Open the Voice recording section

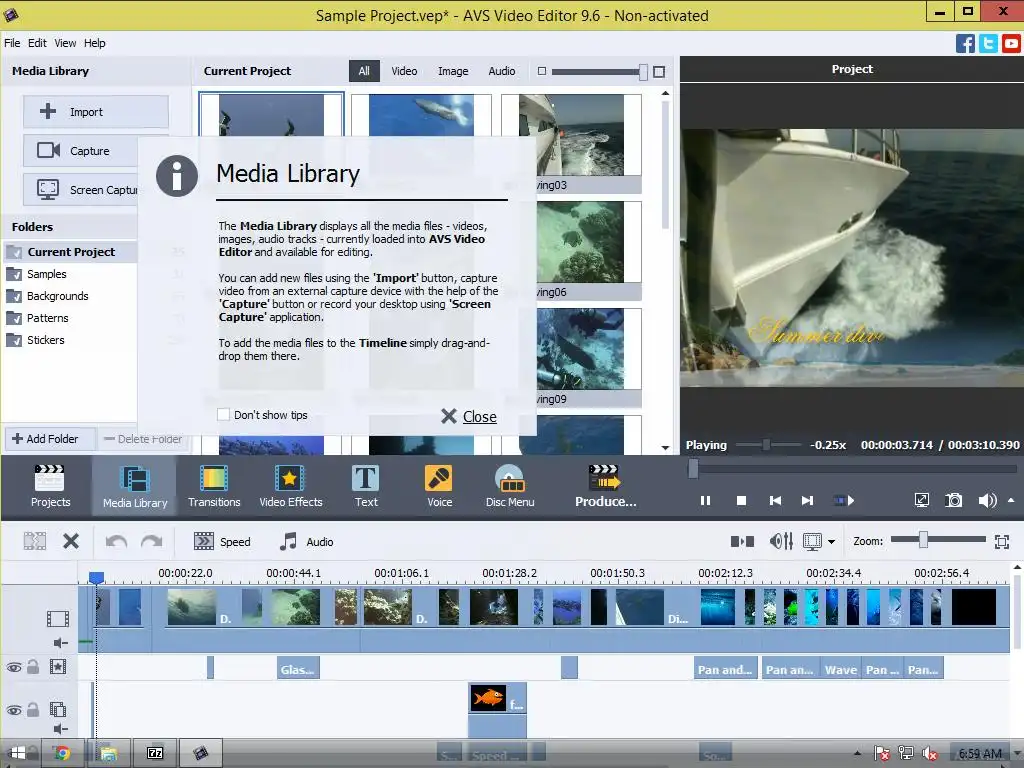439,486
